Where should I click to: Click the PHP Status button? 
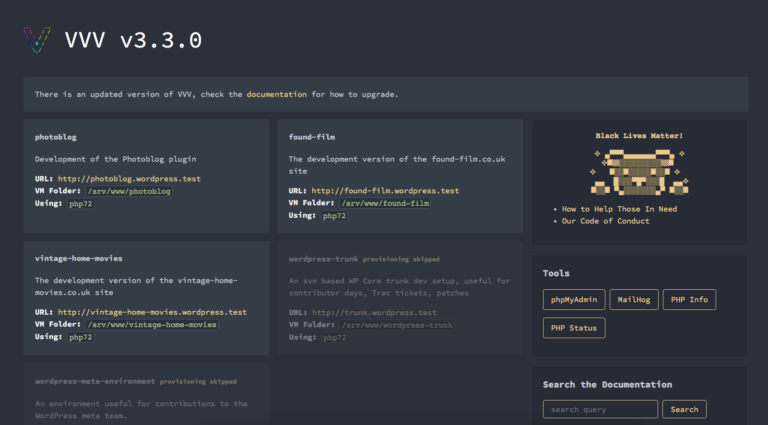point(574,328)
